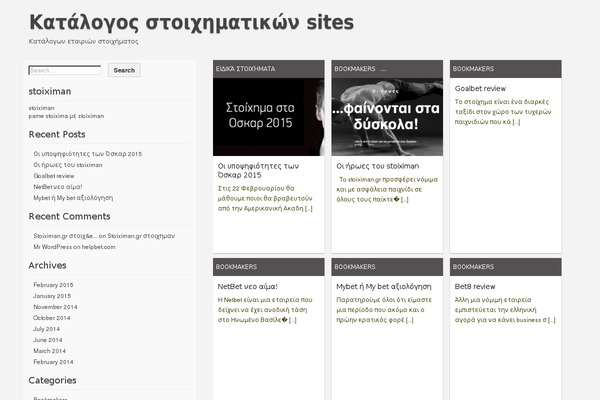
Task: Click BOOKMAKERS header on Mybet card
Action: [355, 267]
